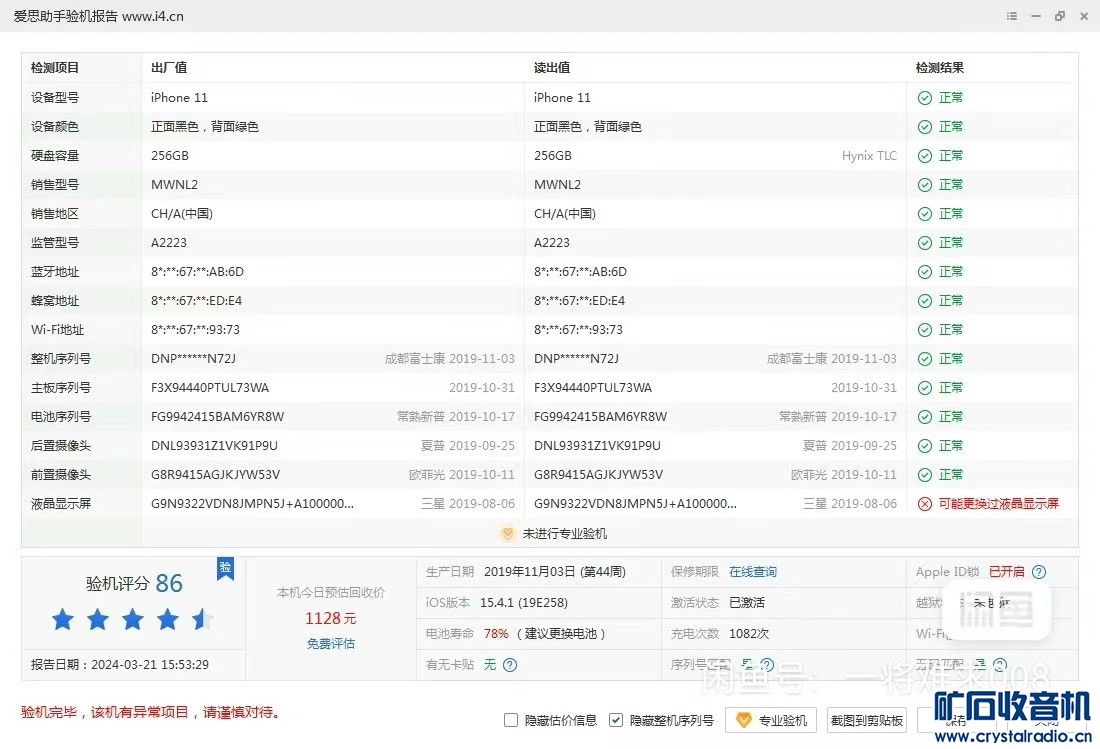The image size is (1100, 749).
Task: Click the green check icon for 整机序列号 row
Action: pos(925,359)
